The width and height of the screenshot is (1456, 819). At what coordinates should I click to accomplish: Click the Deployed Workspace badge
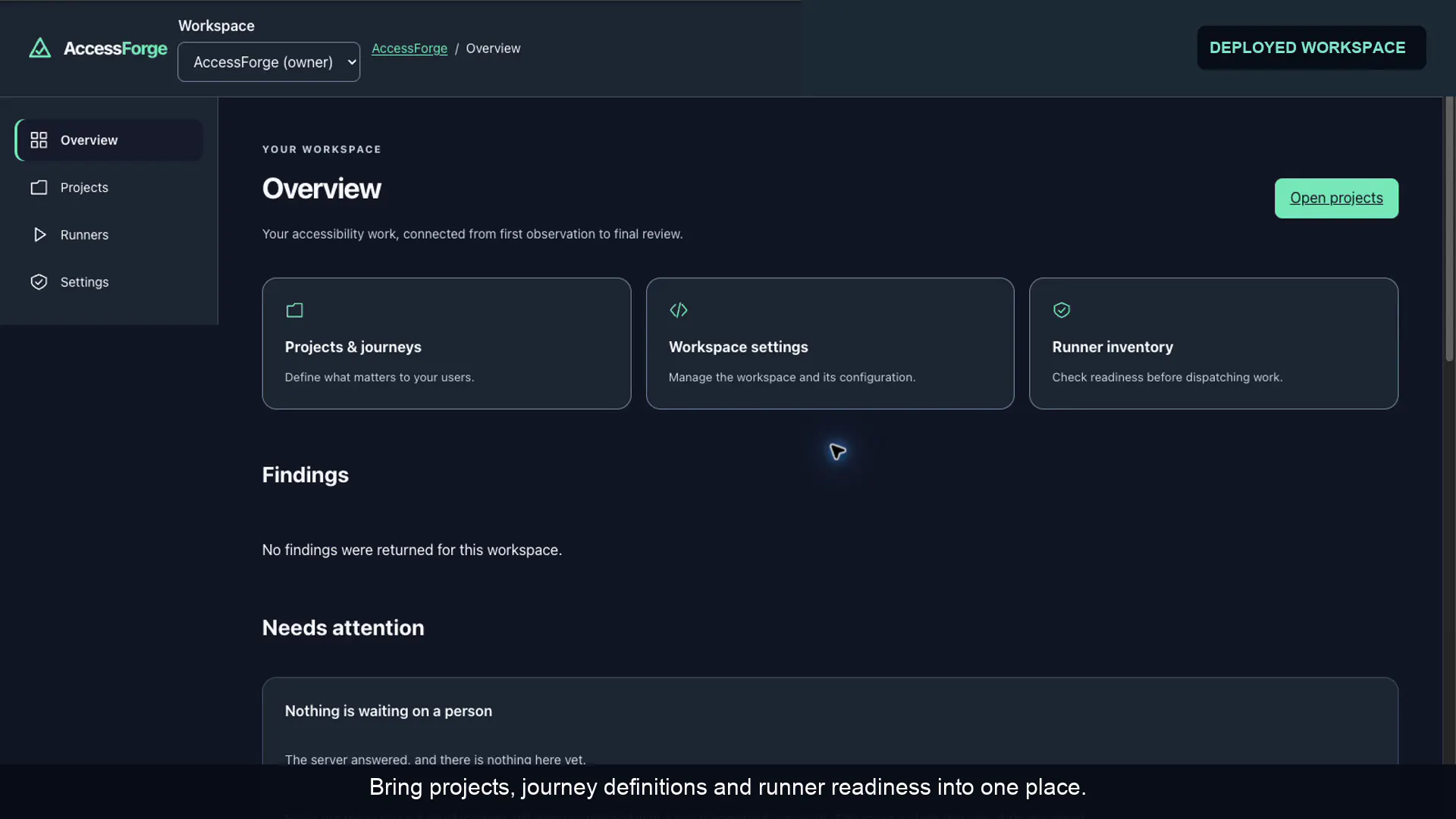click(x=1311, y=48)
